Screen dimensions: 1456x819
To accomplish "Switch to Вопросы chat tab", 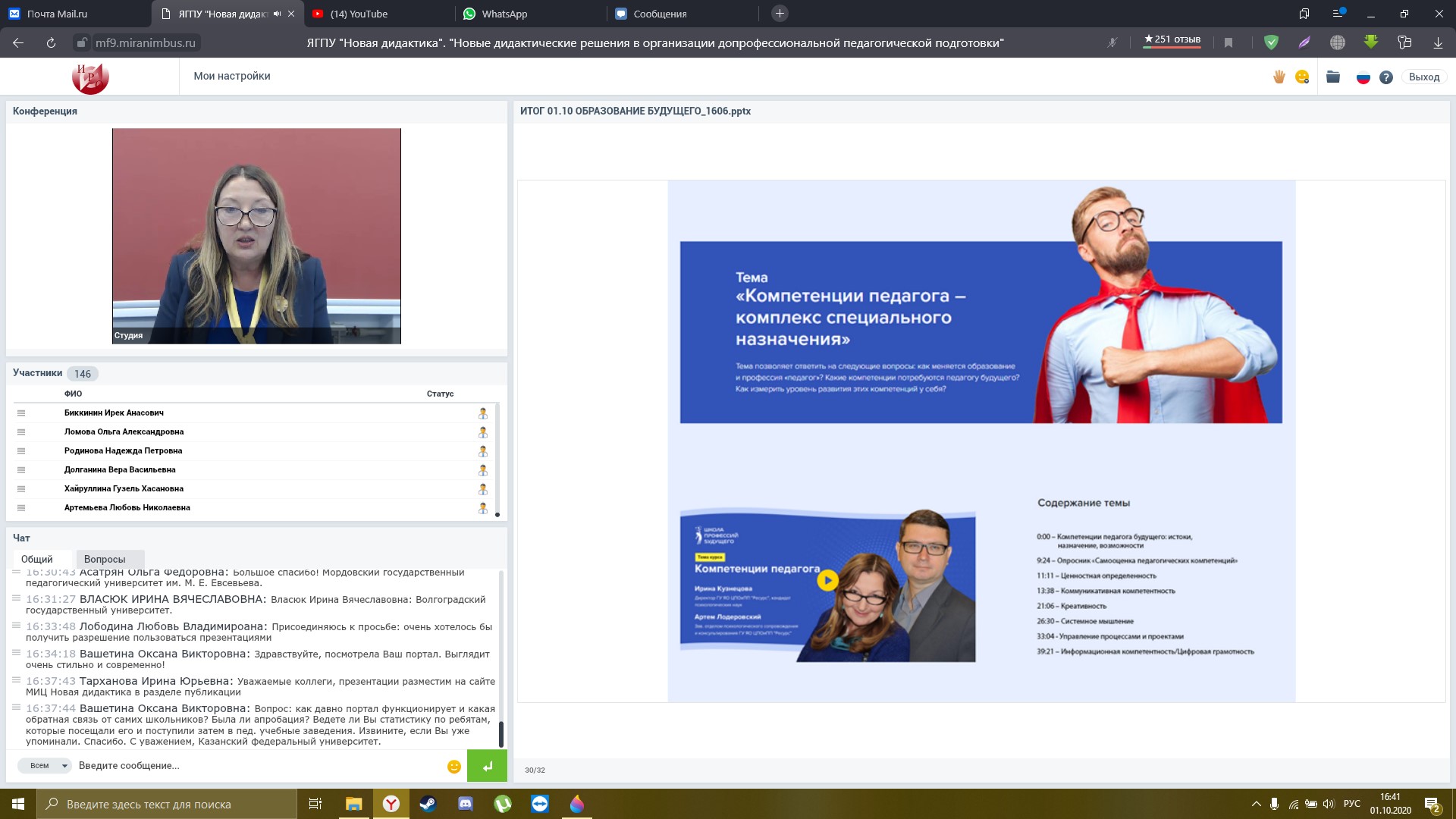I will pos(105,559).
